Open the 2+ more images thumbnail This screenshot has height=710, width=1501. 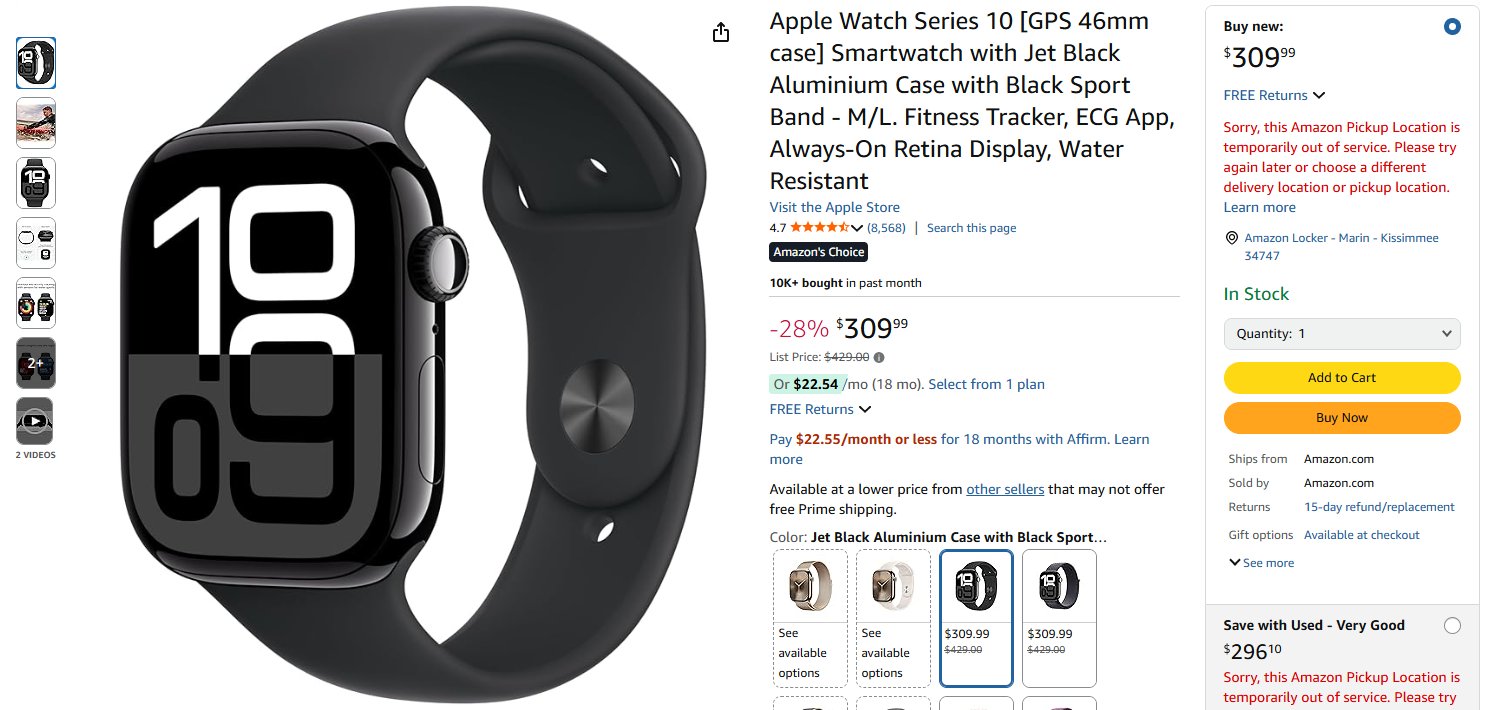point(36,362)
